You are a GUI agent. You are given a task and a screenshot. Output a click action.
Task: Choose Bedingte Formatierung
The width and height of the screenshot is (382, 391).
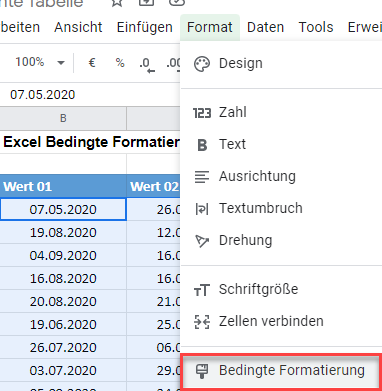point(281,371)
